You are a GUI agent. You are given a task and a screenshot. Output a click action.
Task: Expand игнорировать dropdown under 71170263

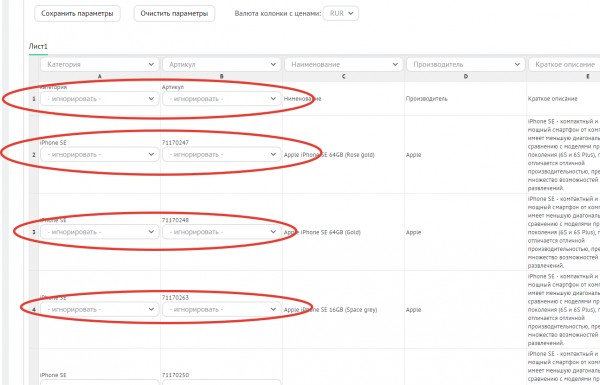tap(222, 309)
